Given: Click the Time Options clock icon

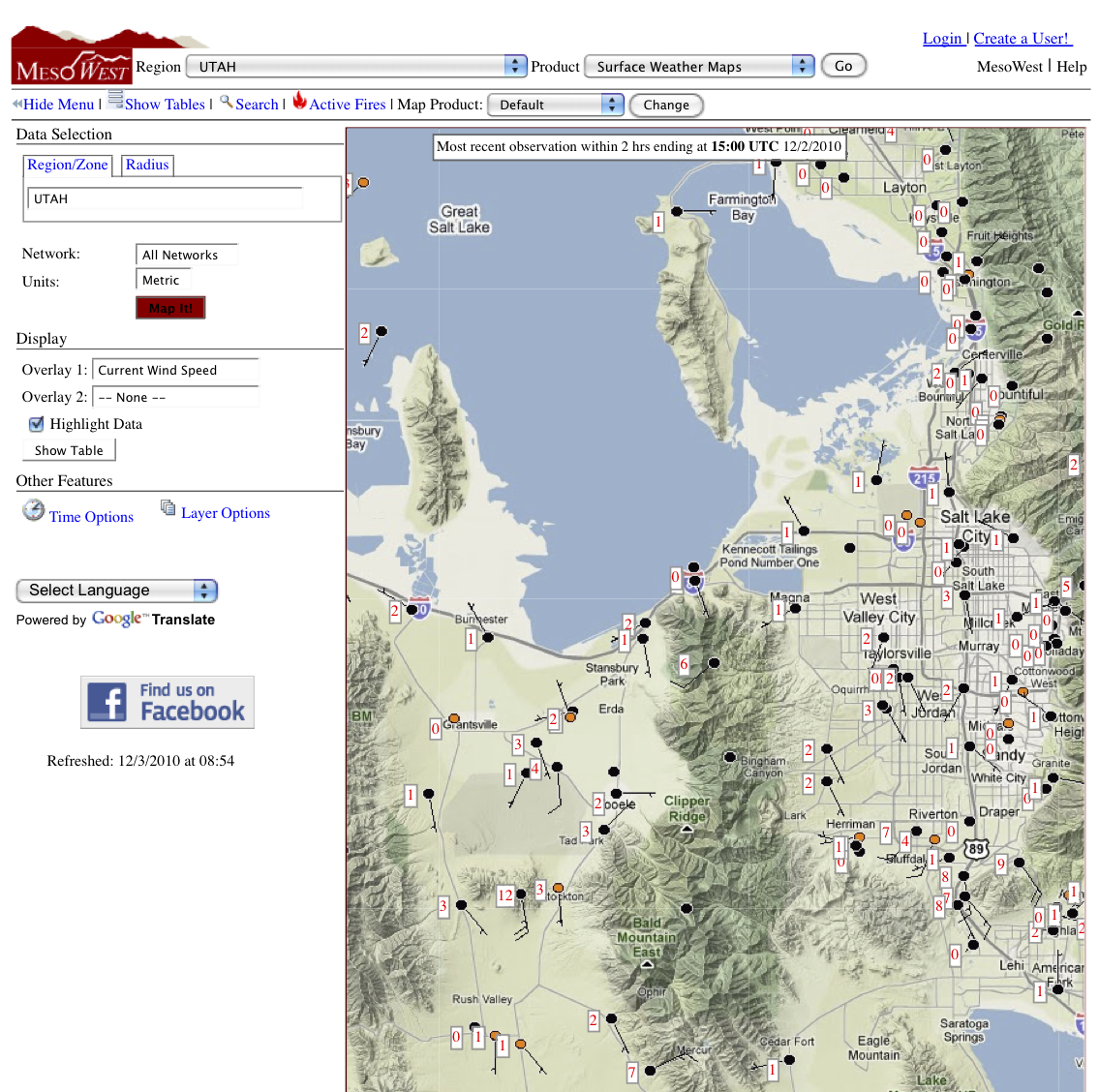Looking at the screenshot, I should [34, 510].
